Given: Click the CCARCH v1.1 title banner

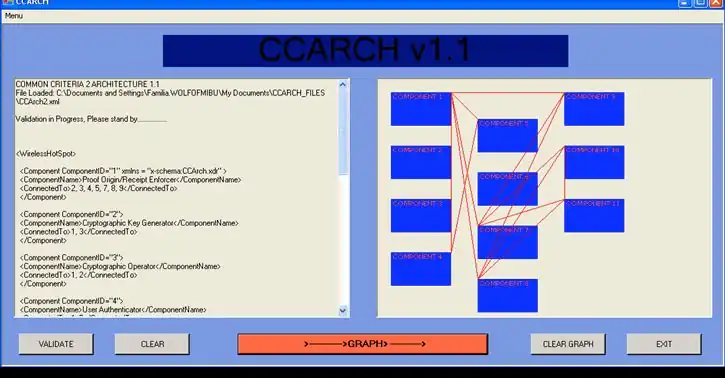Looking at the screenshot, I should 365,51.
